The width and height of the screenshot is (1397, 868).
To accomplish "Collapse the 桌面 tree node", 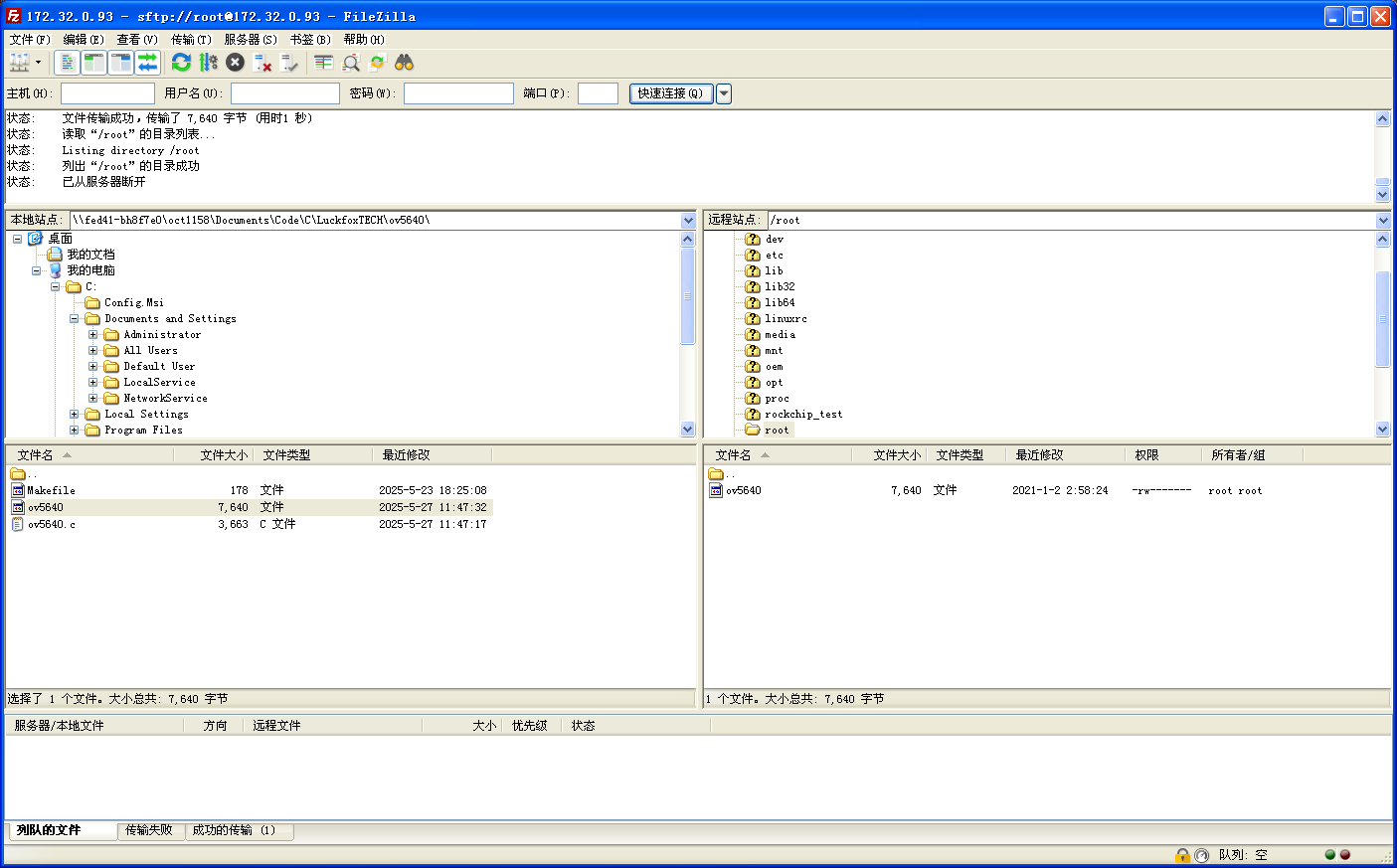I will [17, 239].
